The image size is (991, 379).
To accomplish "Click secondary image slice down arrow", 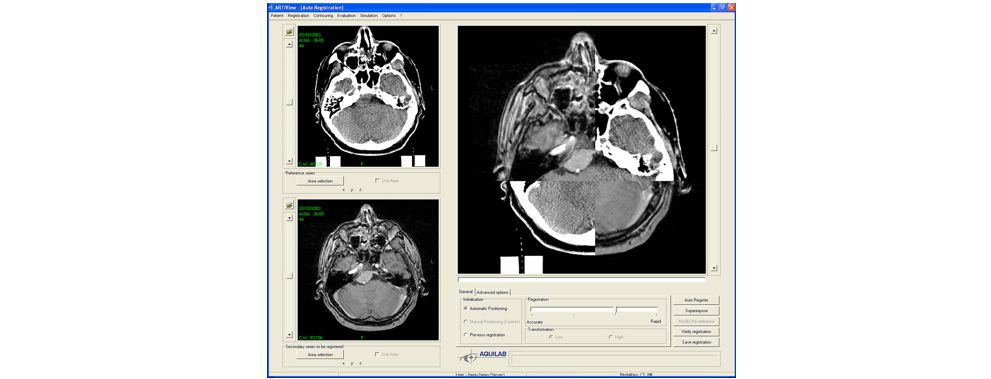I will 289,335.
